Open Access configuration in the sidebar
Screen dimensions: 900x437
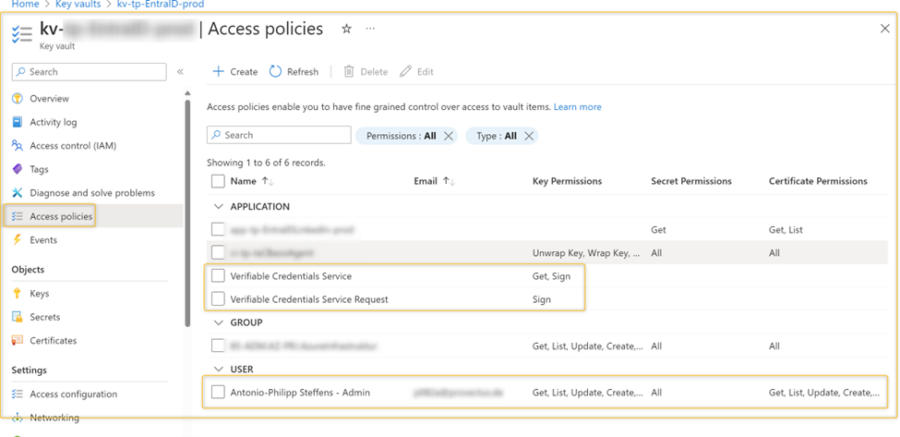[x=73, y=394]
